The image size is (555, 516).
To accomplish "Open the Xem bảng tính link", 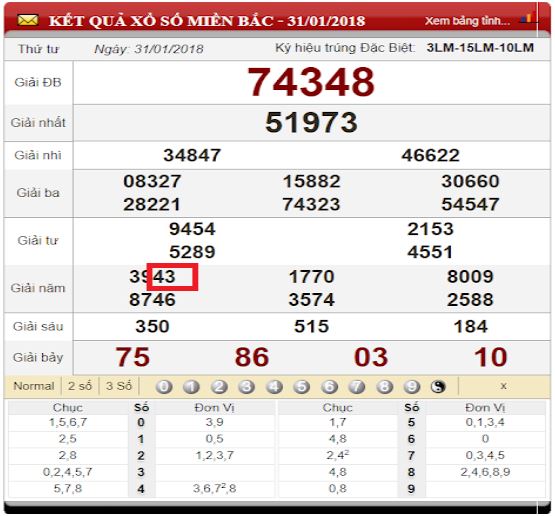I will (x=468, y=21).
